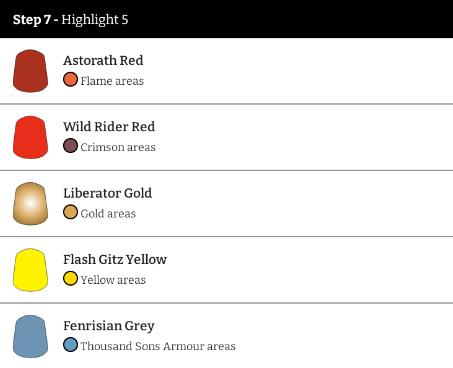Open the Liberator Gold paint name
The height and width of the screenshot is (368, 453).
108,193
